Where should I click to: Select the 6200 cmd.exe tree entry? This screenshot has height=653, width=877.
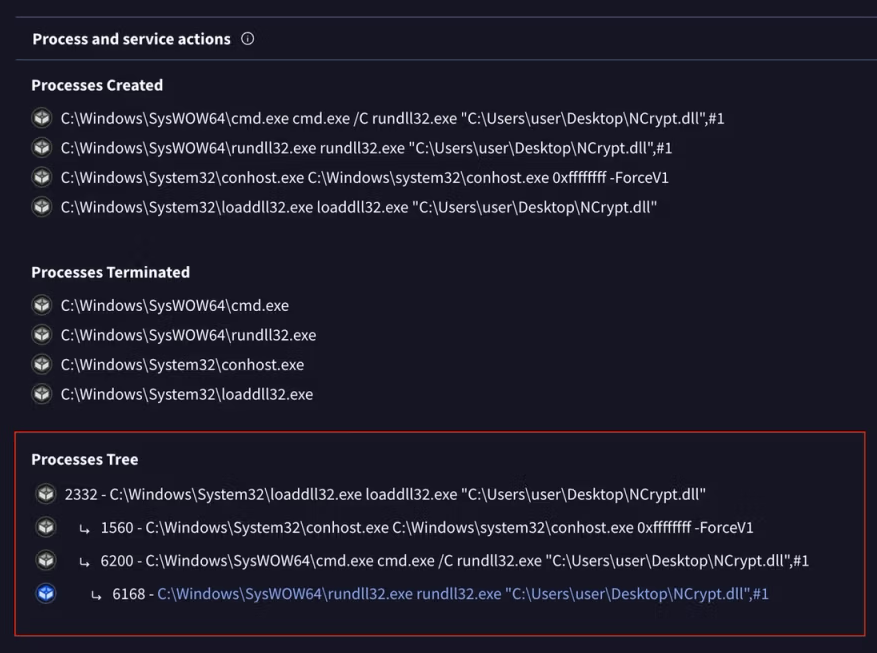[455, 561]
